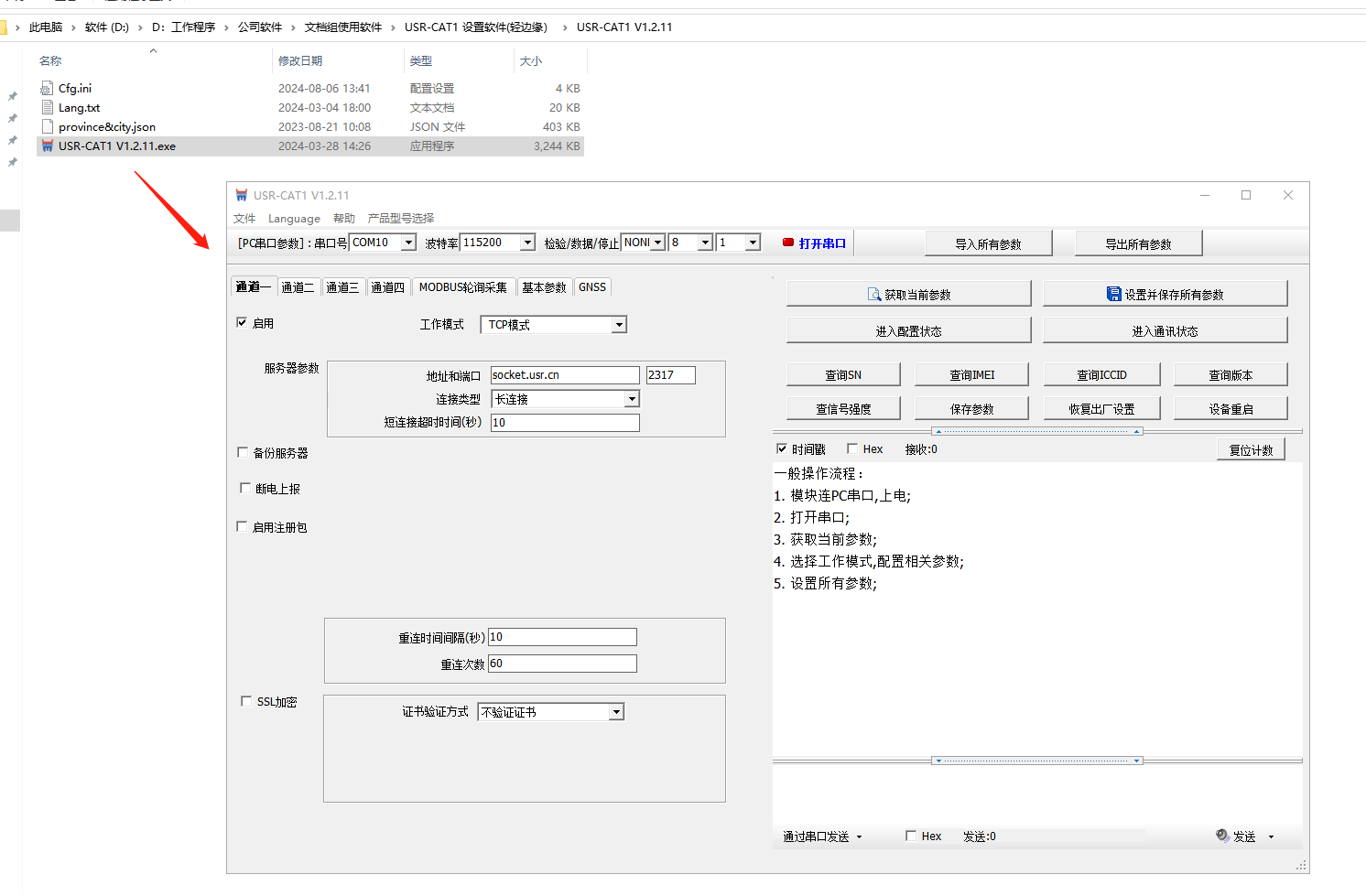This screenshot has width=1366, height=896.
Task: Select the USR-CAT1 V1.2.11.exe file icon
Action: pyautogui.click(x=48, y=146)
